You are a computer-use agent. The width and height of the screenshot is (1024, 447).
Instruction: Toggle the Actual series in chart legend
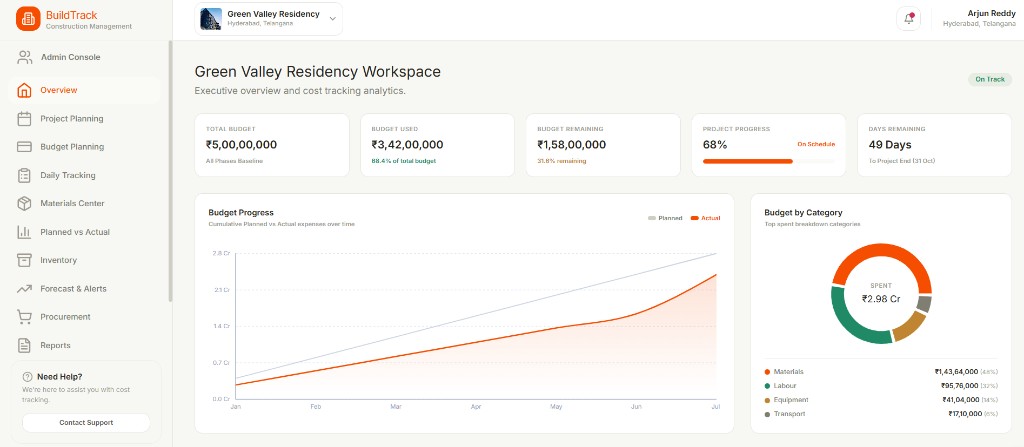pos(705,218)
